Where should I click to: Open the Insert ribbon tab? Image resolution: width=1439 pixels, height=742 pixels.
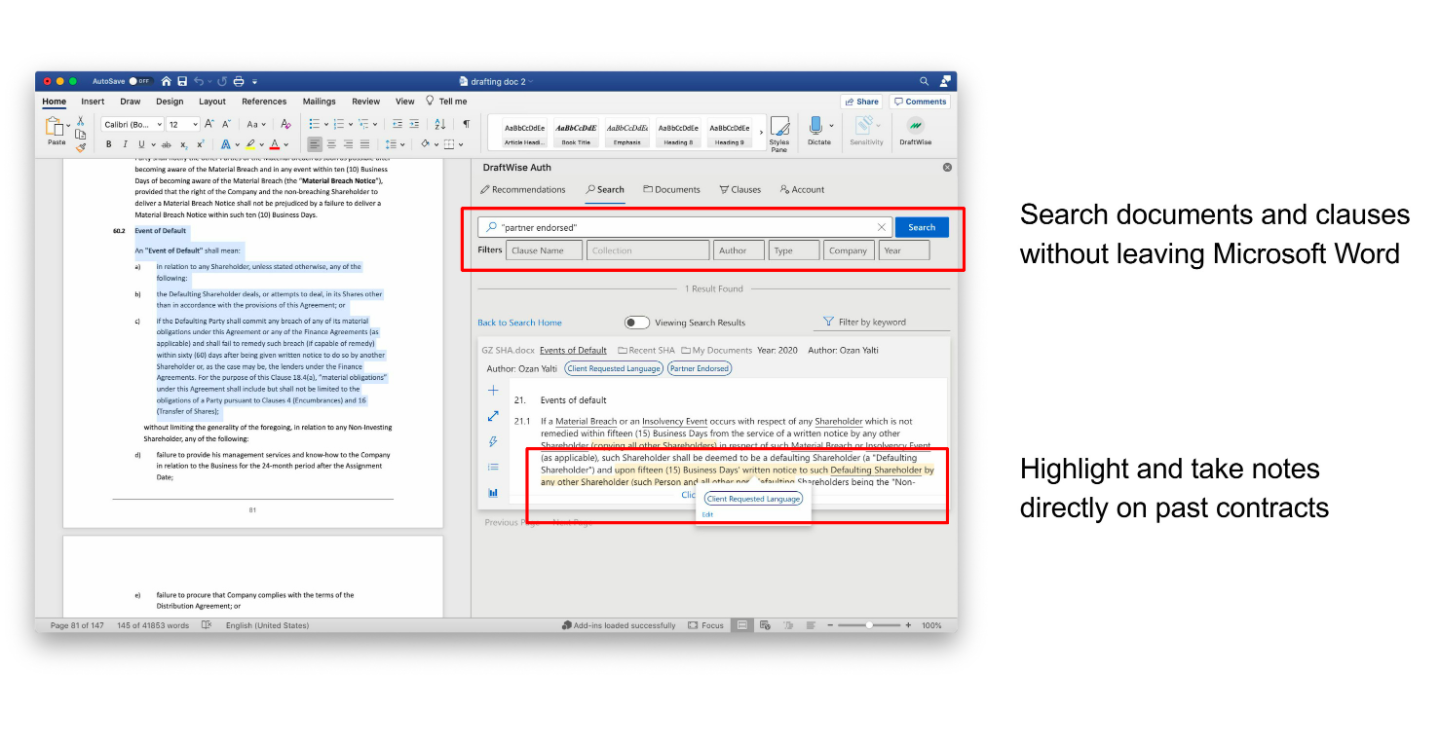tap(93, 101)
